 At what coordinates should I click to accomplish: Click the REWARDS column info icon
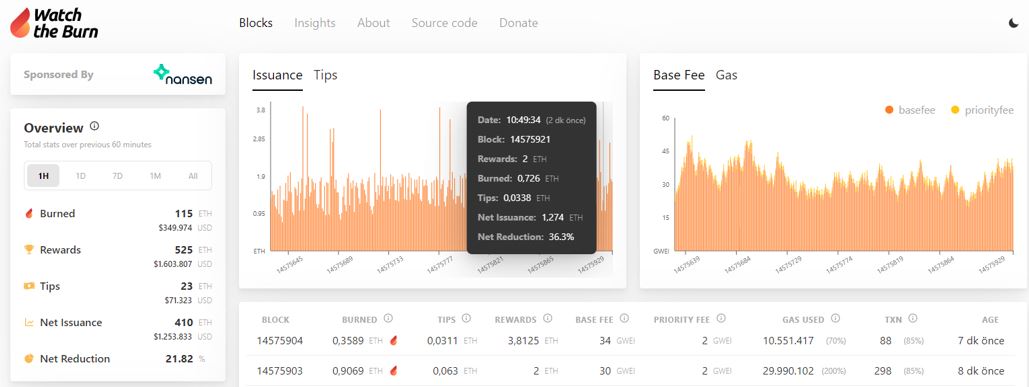coord(547,319)
